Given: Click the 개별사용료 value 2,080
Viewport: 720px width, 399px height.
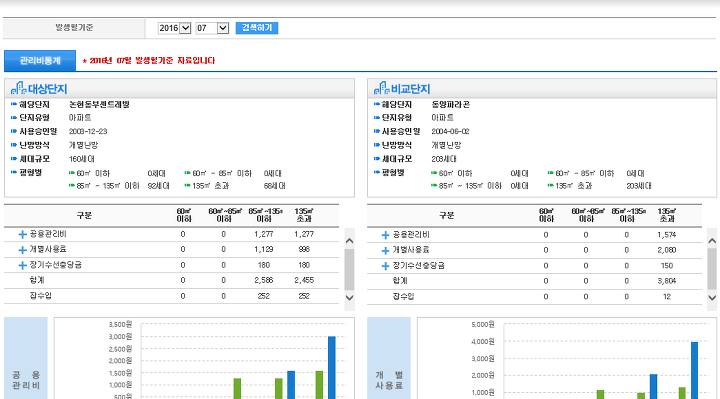Looking at the screenshot, I should 667,250.
